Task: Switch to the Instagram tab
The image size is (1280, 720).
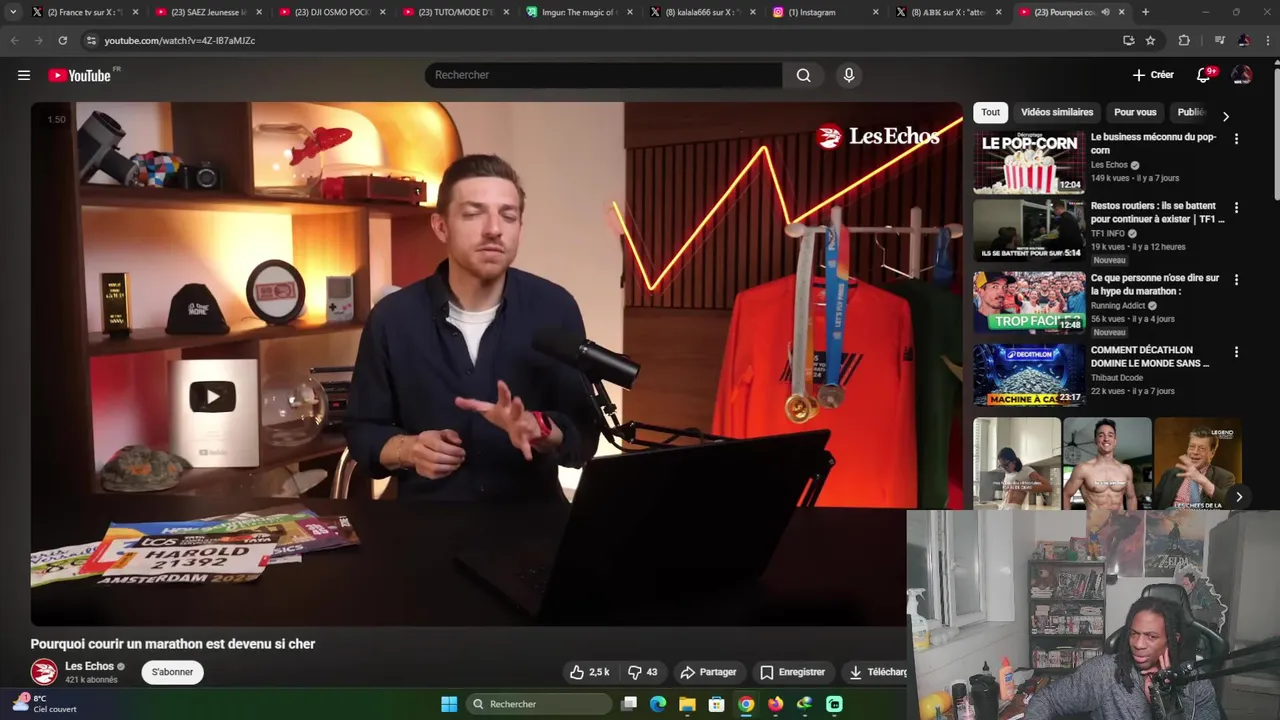Action: (x=827, y=12)
